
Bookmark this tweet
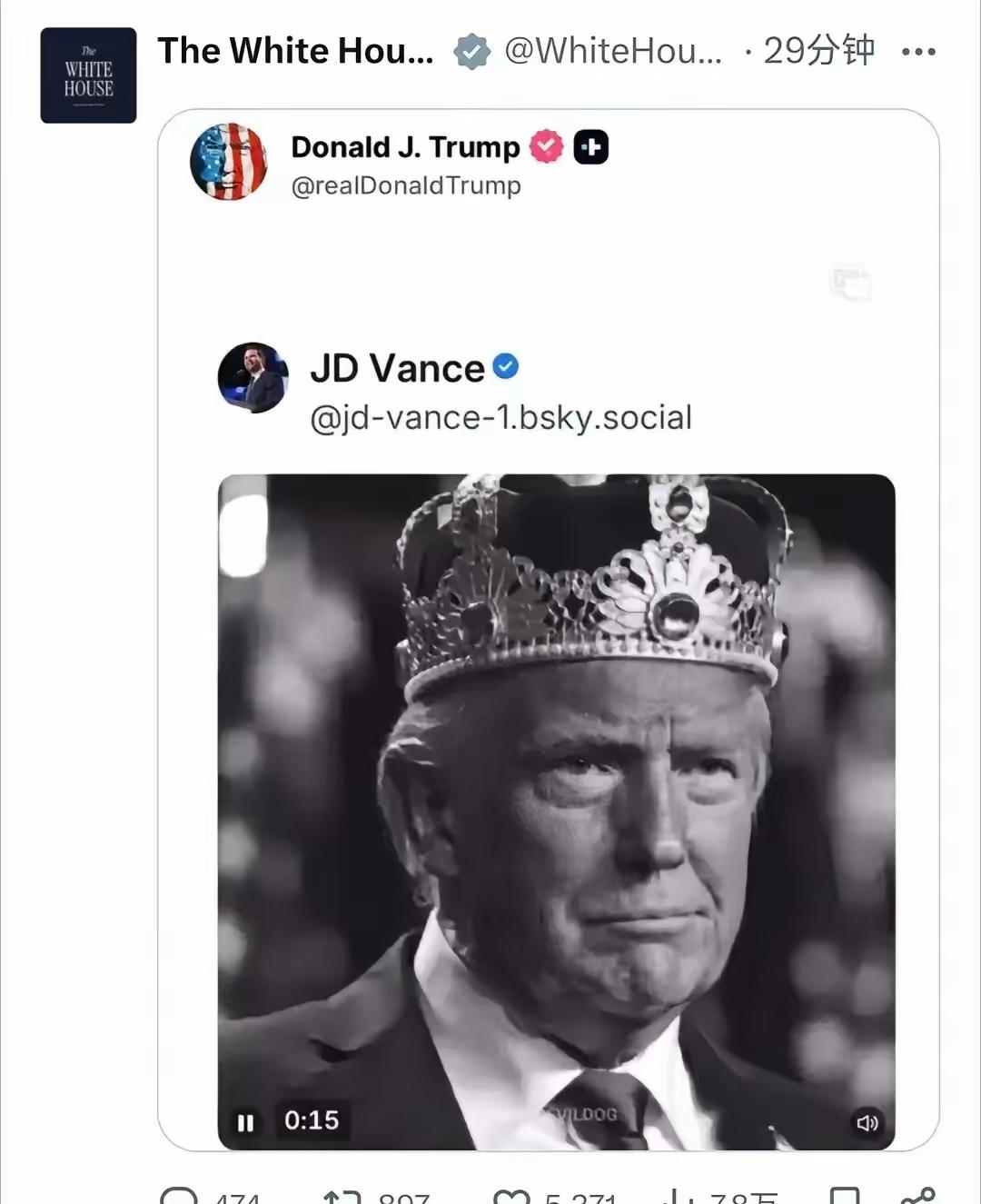(x=845, y=1196)
